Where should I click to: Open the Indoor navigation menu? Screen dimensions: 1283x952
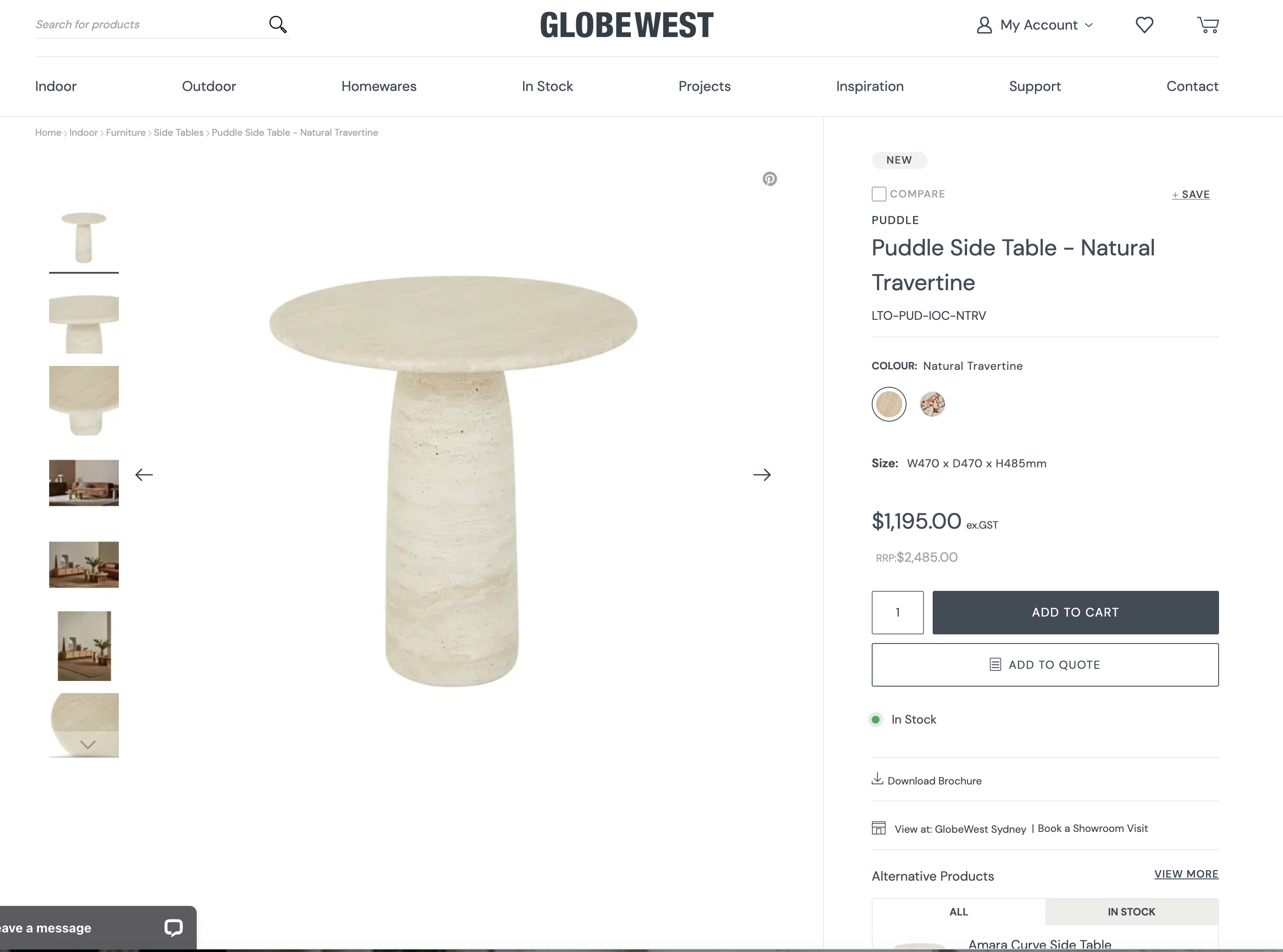point(55,87)
